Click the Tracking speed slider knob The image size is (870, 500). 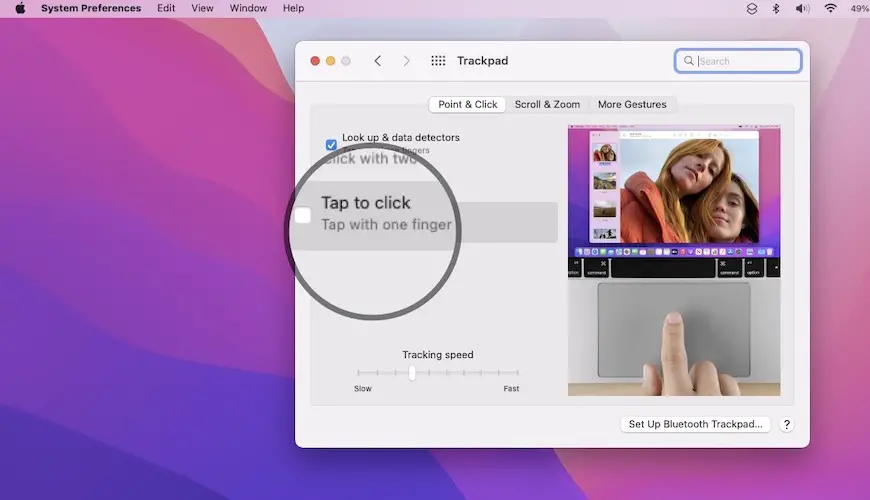click(411, 373)
